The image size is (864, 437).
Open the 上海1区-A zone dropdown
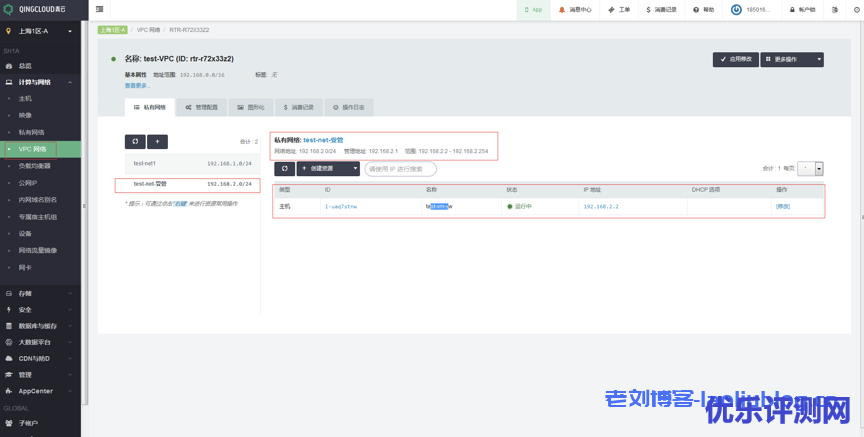(40, 31)
